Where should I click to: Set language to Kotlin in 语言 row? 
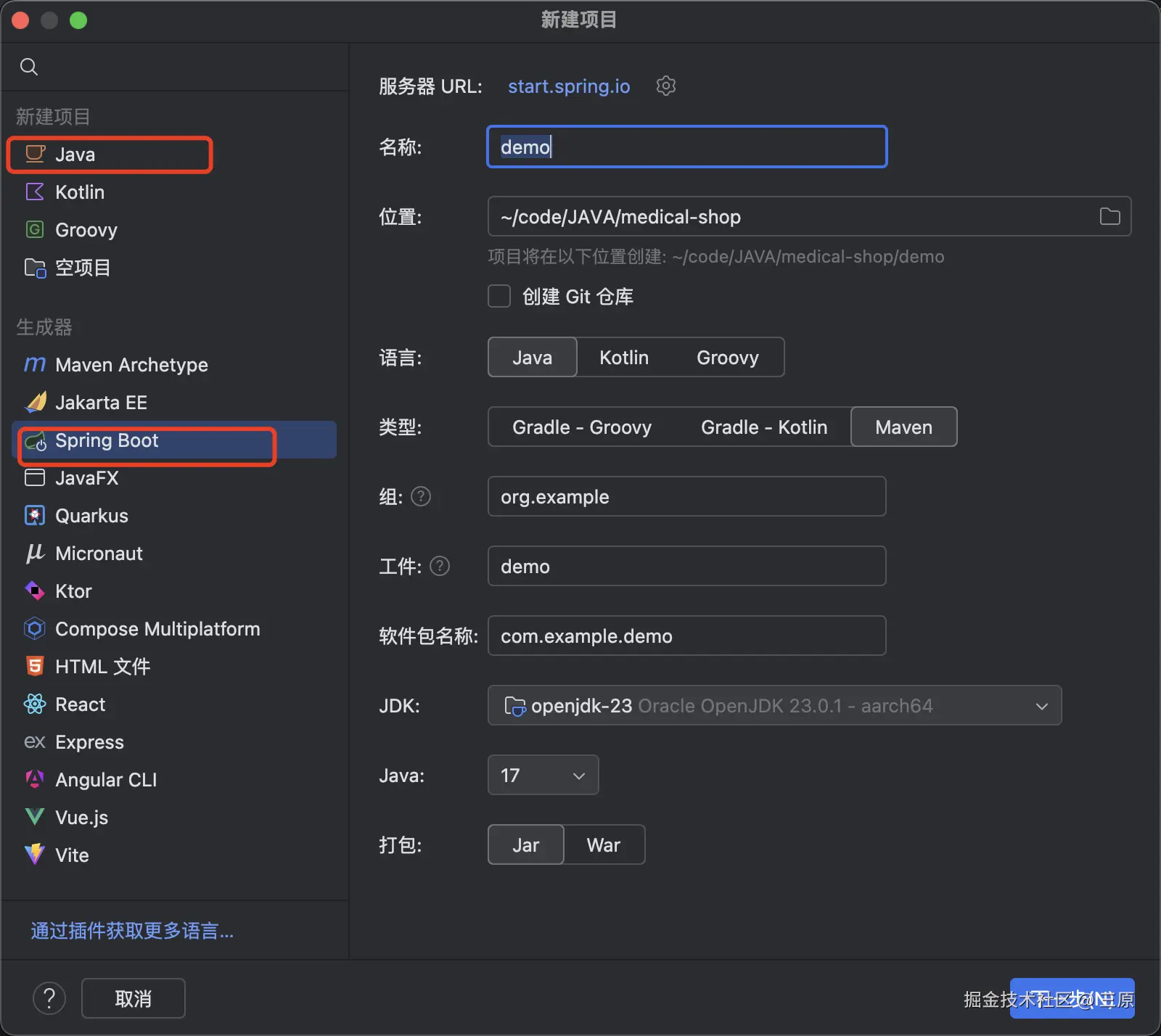(624, 357)
